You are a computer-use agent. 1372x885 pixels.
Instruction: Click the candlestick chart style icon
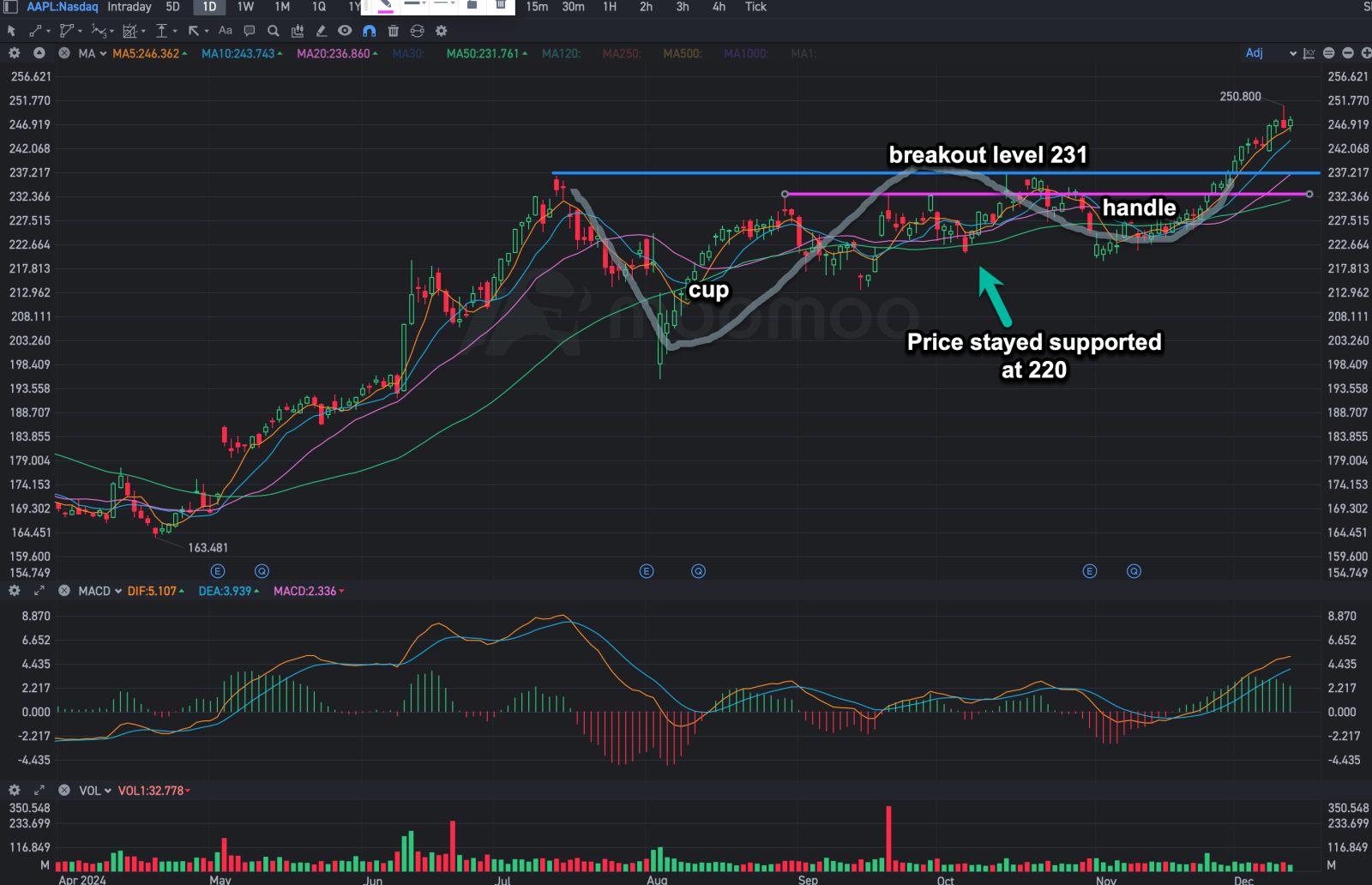coord(298,31)
